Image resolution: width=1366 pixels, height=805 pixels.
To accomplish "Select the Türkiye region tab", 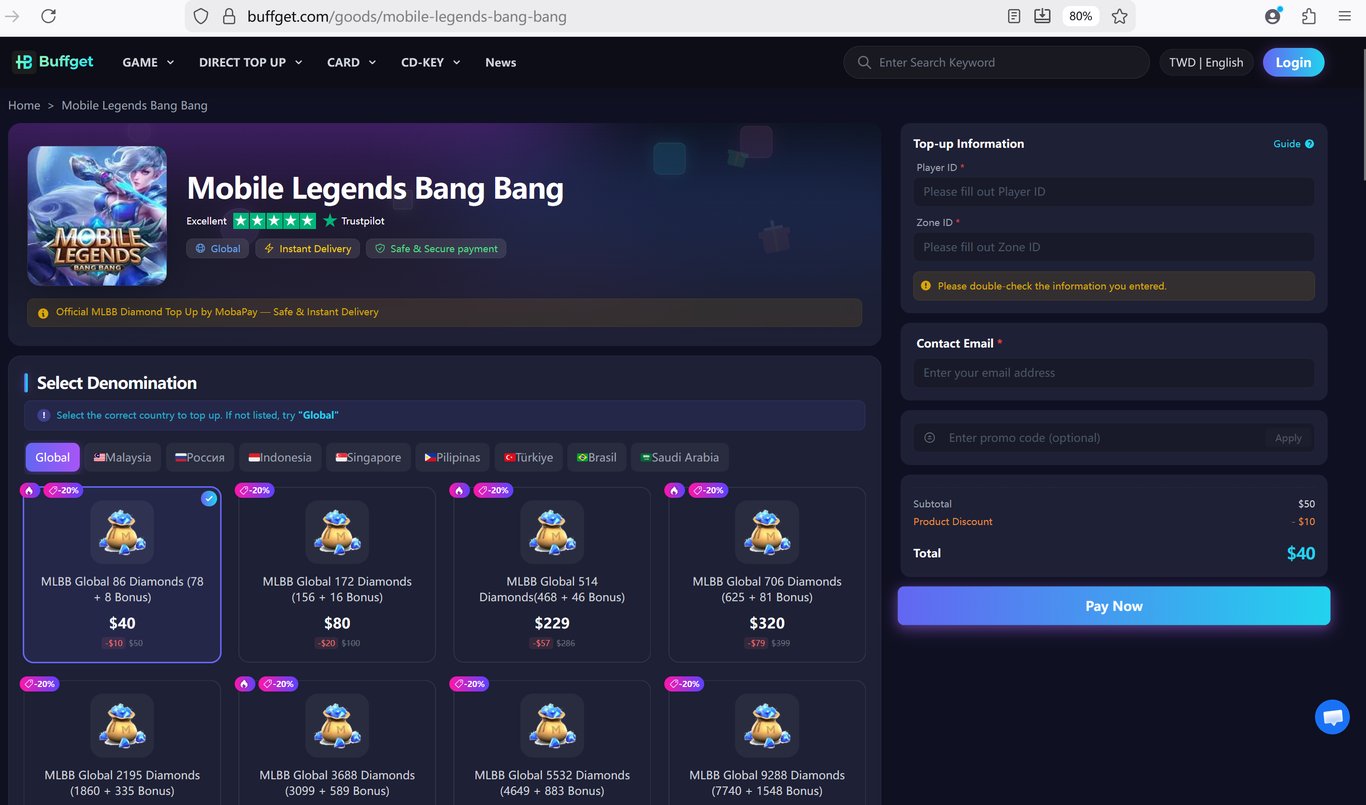I will [x=528, y=457].
